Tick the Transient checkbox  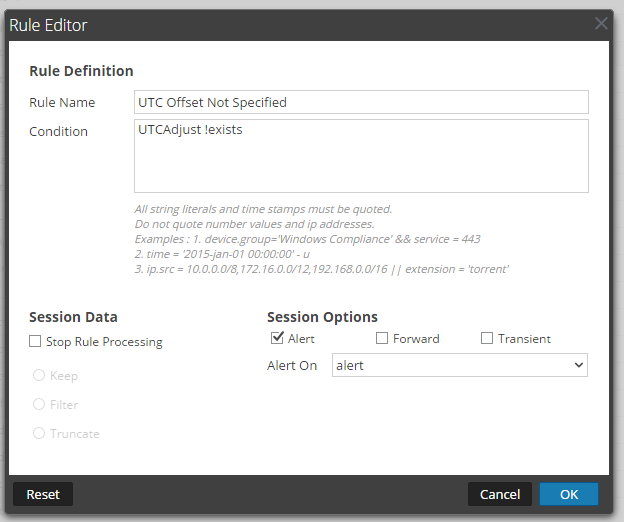(x=487, y=339)
